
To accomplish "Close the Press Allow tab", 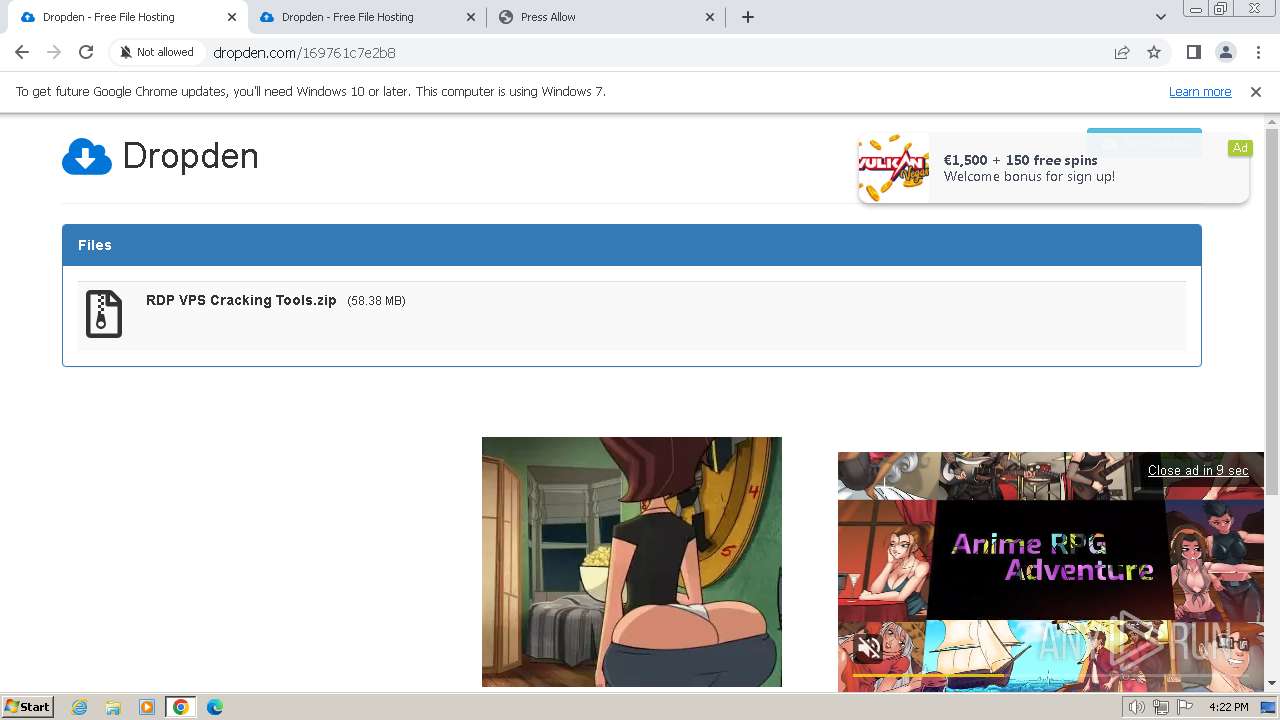I will click(x=710, y=17).
